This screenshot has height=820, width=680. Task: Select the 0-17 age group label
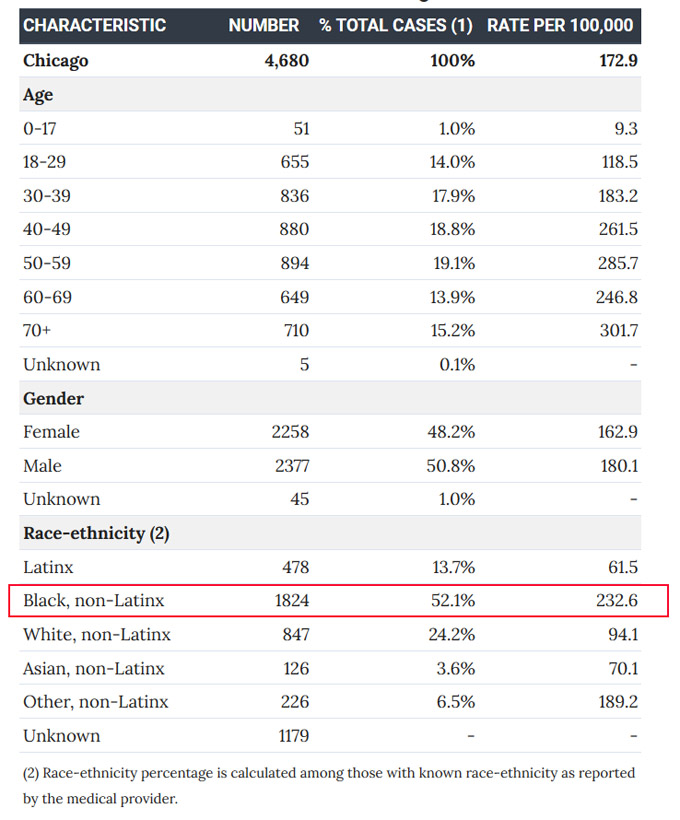[x=39, y=129]
